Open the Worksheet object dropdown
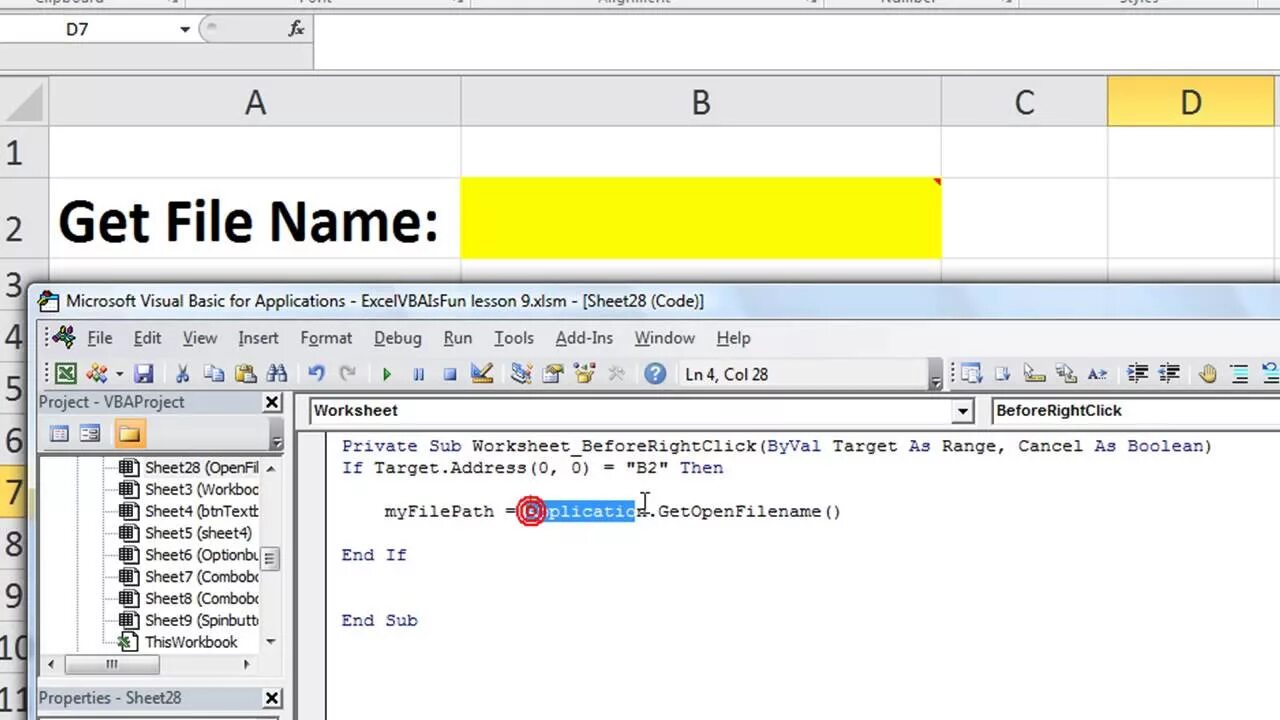Viewport: 1280px width, 720px height. click(962, 410)
